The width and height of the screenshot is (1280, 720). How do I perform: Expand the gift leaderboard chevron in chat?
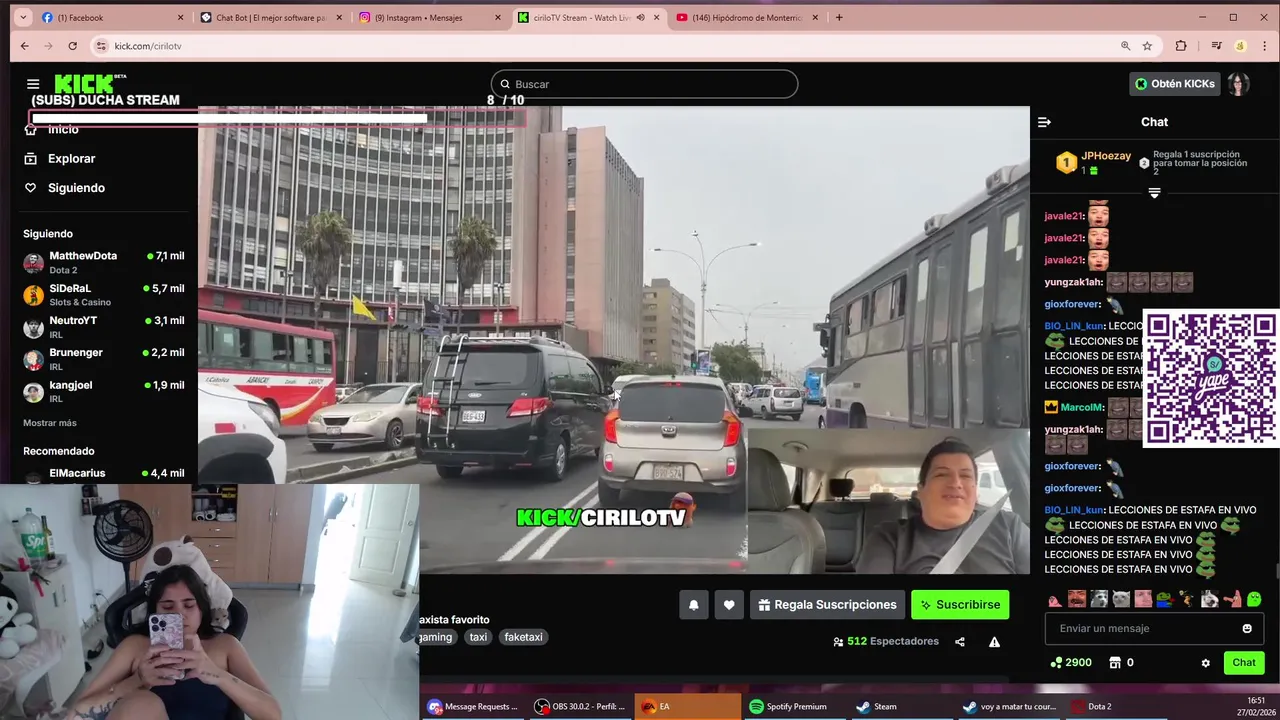[x=1154, y=192]
